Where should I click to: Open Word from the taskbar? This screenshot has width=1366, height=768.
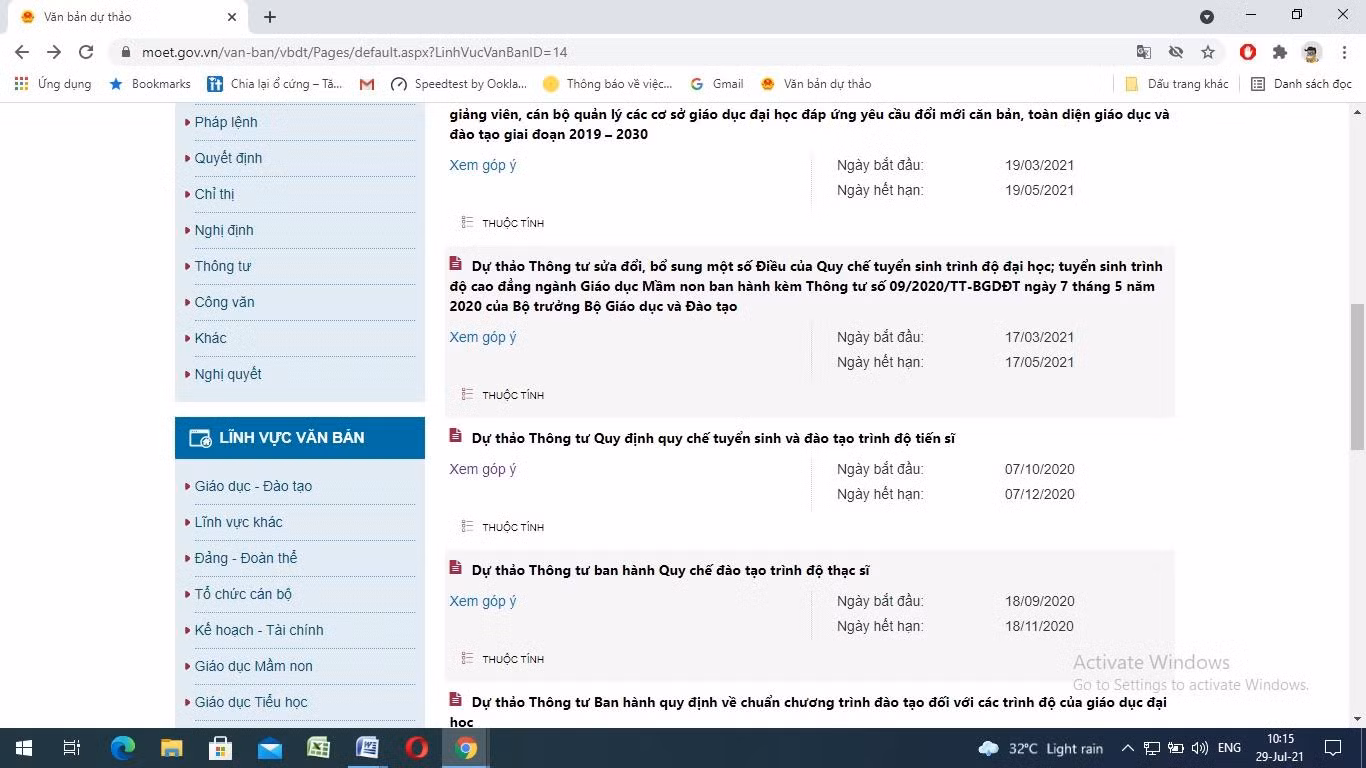coord(368,748)
